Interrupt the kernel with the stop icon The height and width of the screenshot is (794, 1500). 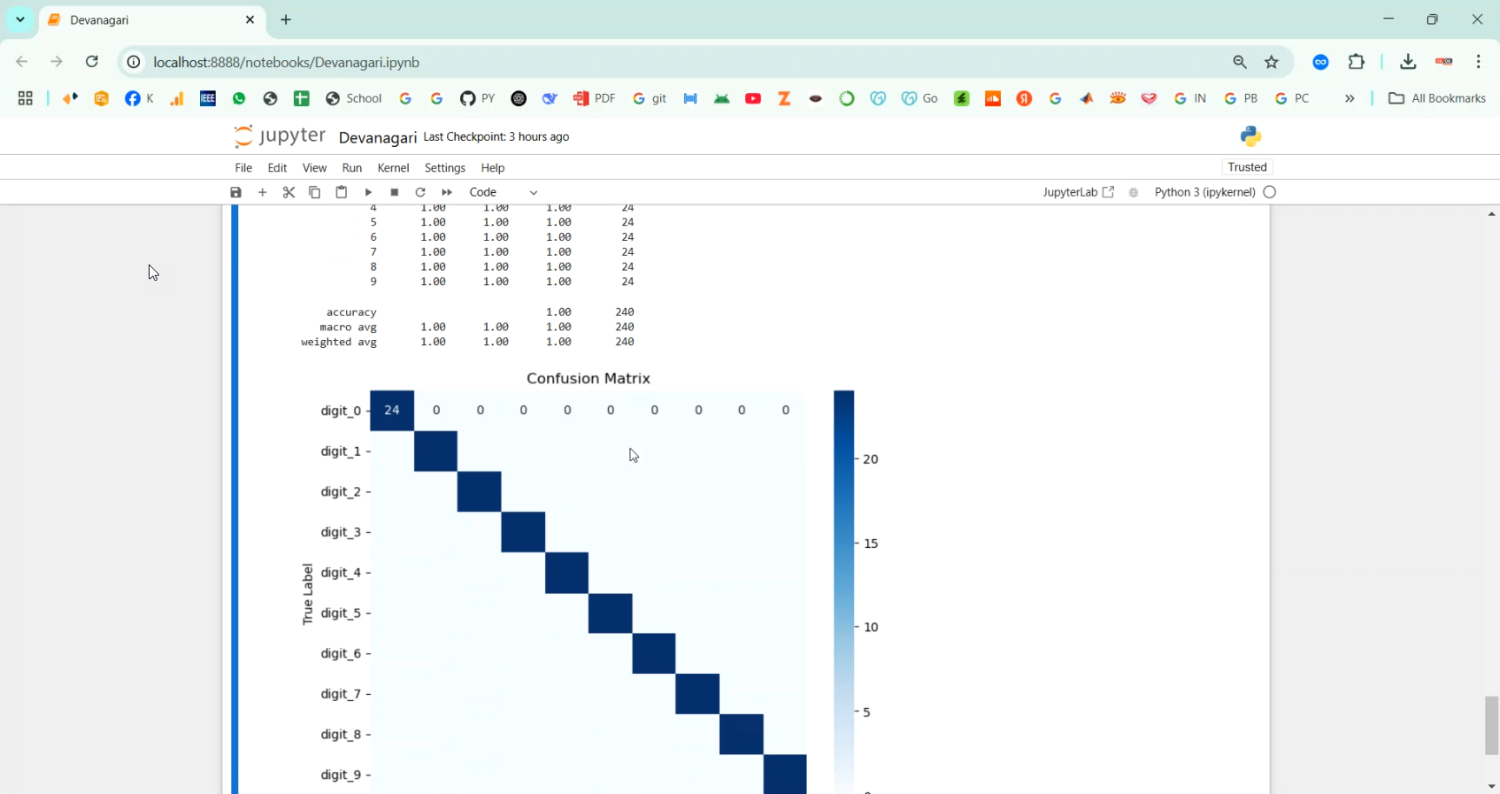click(x=394, y=192)
